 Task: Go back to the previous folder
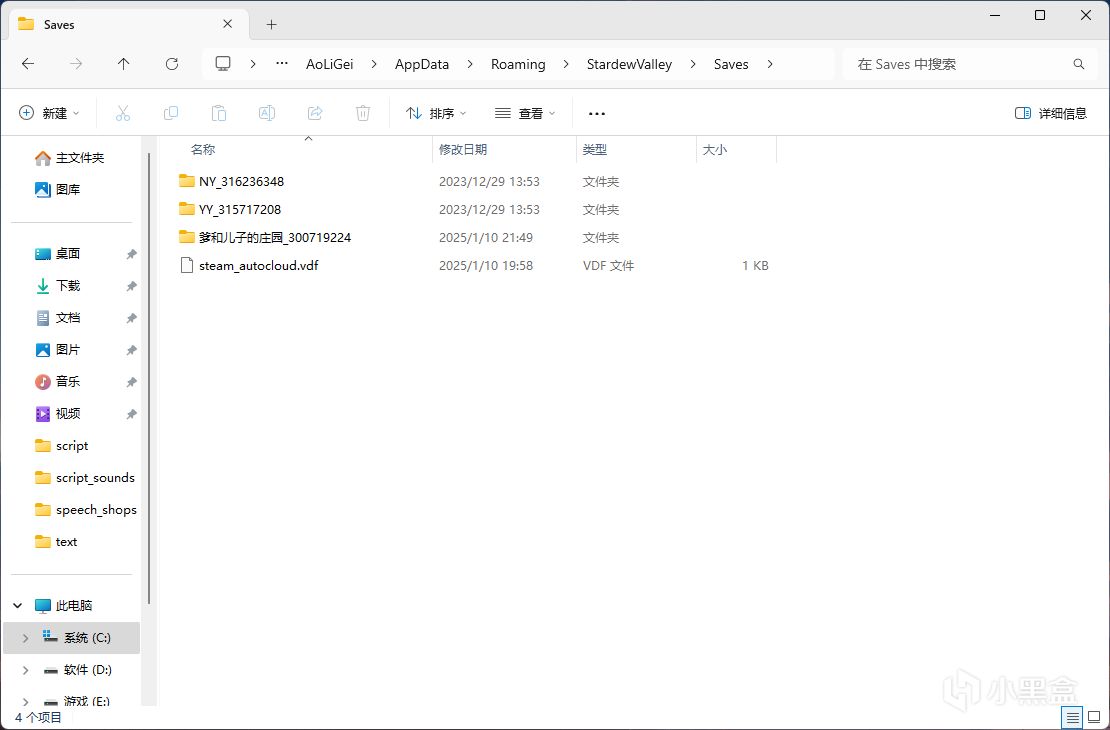pos(28,64)
